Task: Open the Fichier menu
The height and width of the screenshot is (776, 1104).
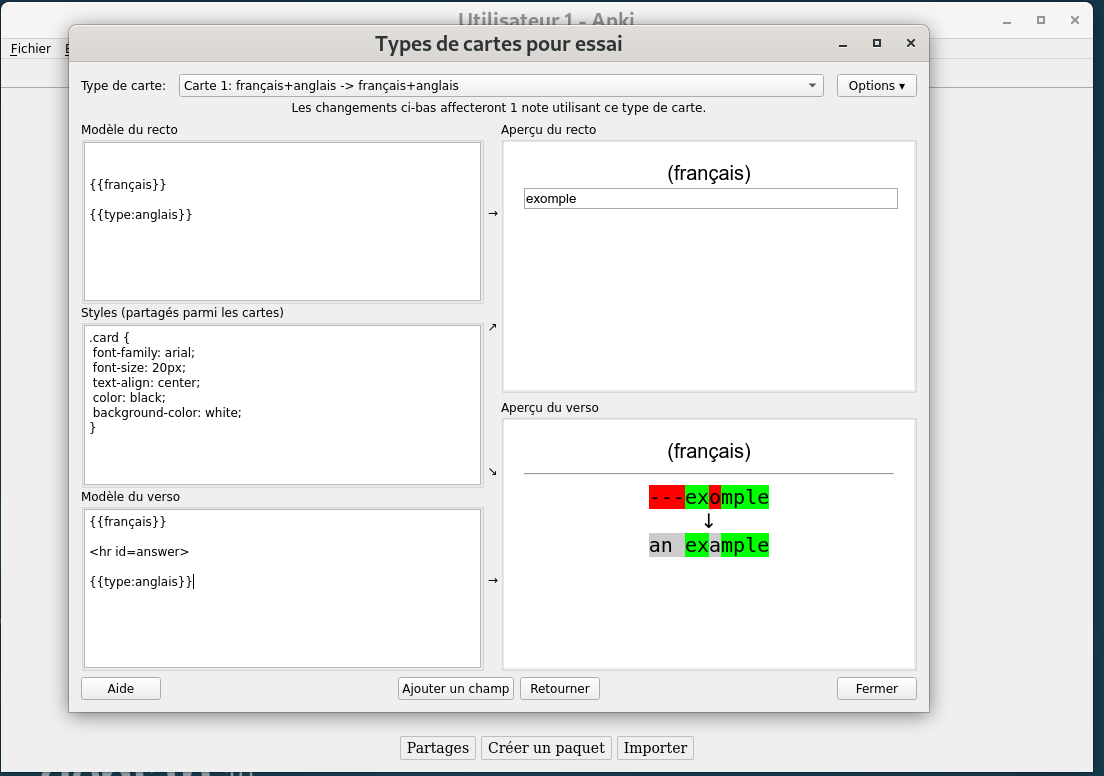Action: 31,48
